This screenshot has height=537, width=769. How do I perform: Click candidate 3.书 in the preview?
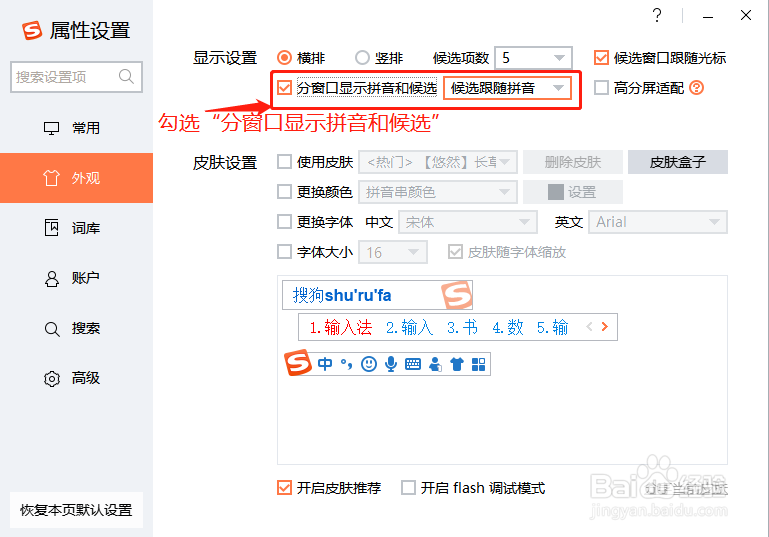[462, 327]
